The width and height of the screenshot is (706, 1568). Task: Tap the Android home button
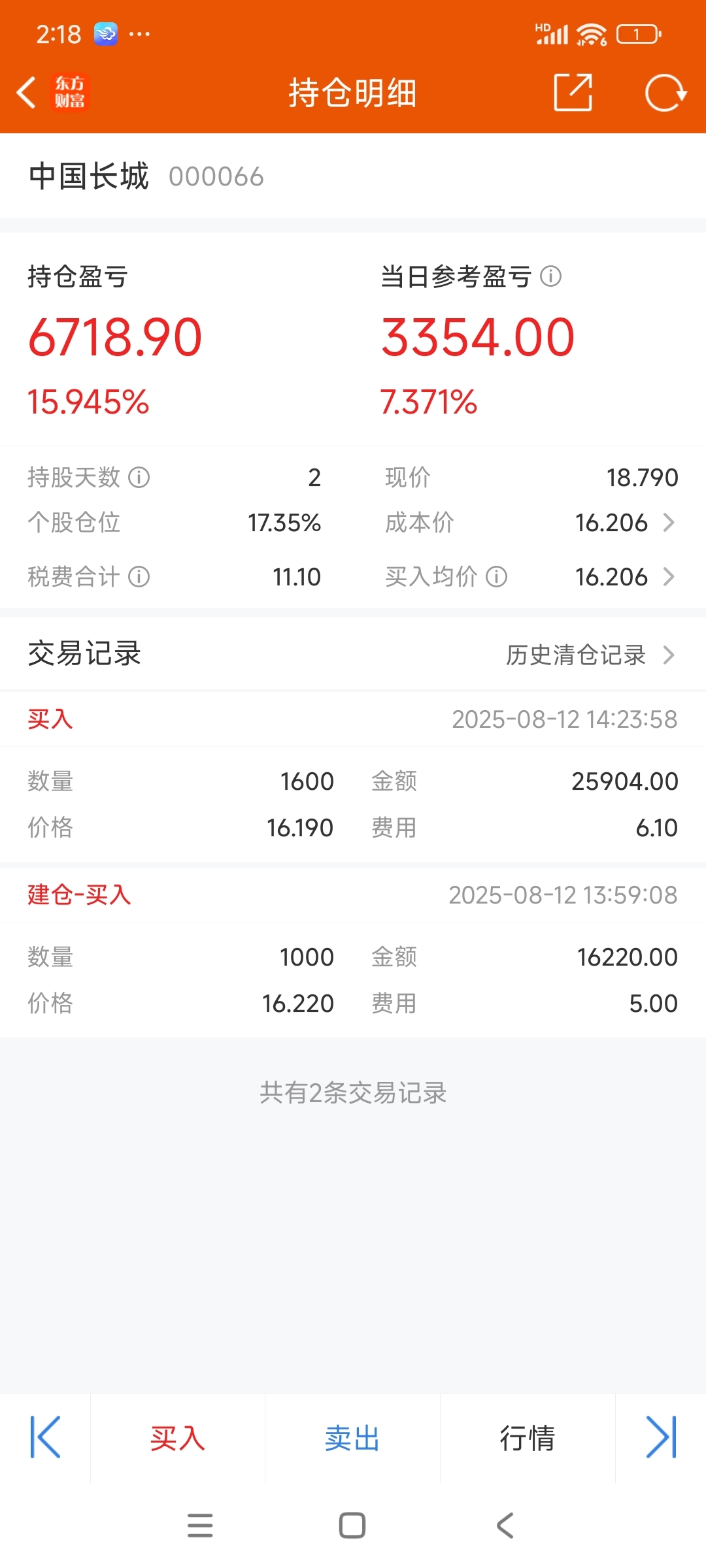click(352, 1526)
